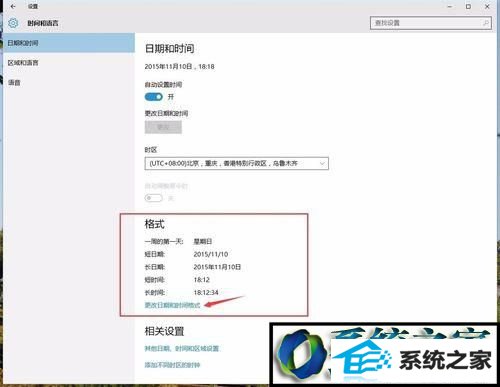Toggle 自动设置时间 switch
500x387 pixels.
(x=154, y=97)
